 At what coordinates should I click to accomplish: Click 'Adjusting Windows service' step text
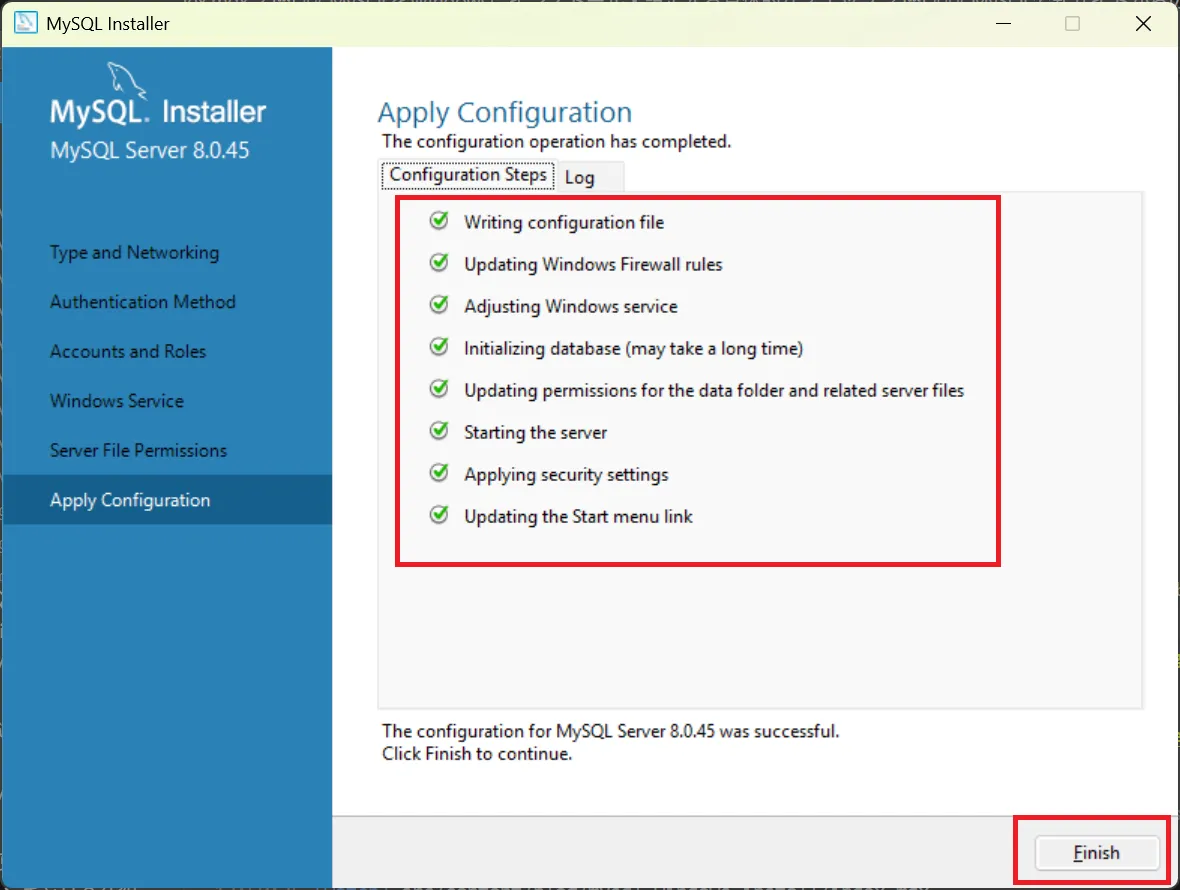[x=570, y=307]
